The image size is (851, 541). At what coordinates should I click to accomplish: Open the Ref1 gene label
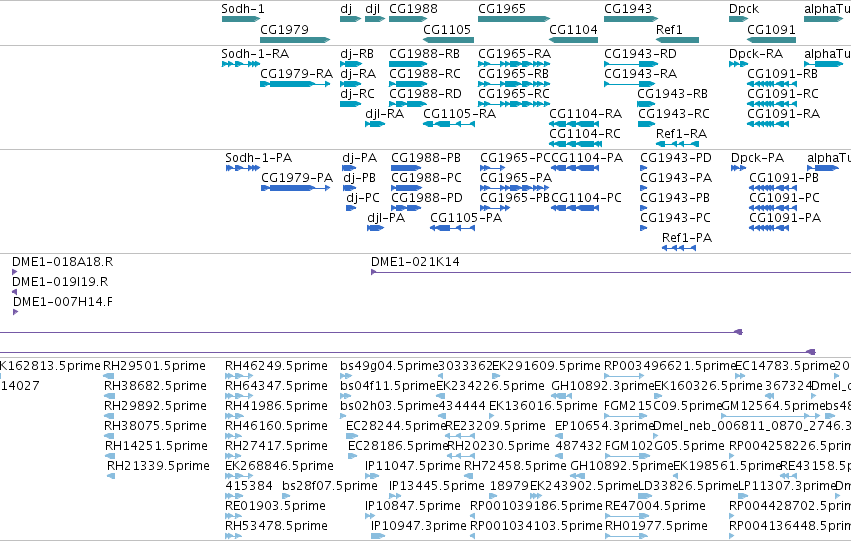pyautogui.click(x=669, y=29)
